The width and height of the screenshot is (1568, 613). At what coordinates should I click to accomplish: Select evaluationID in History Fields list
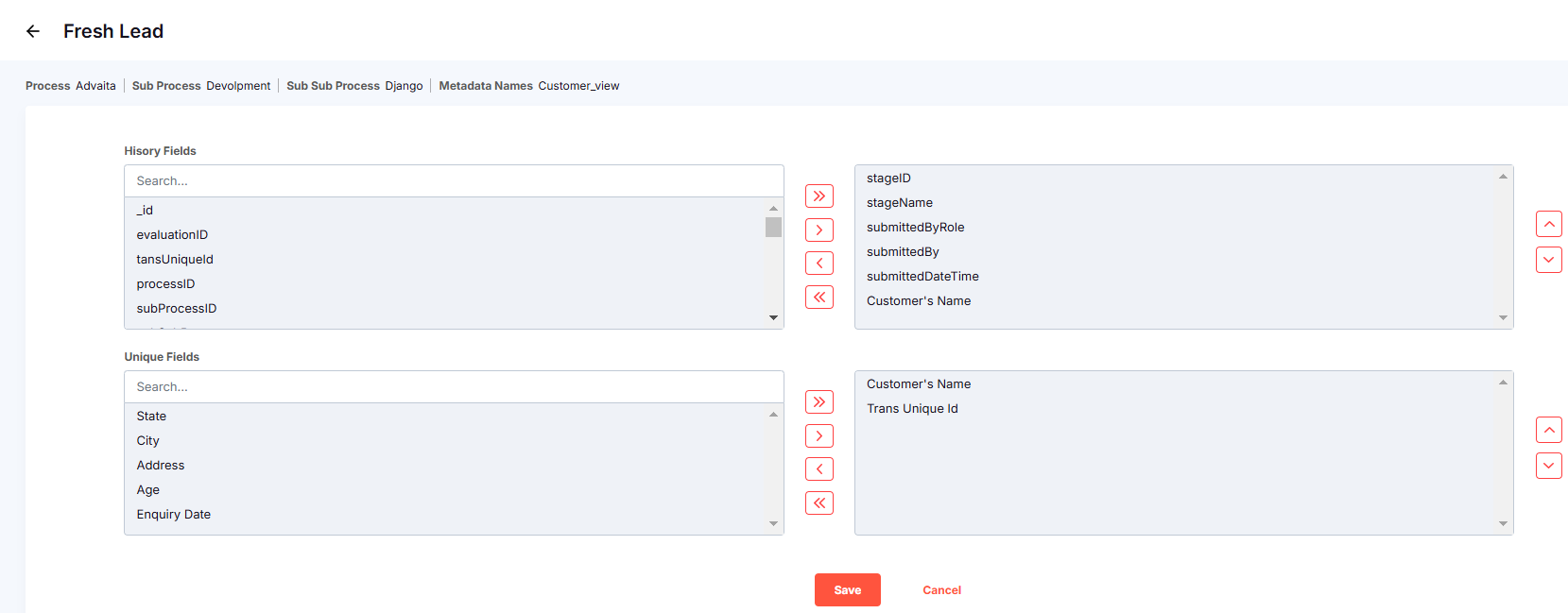[172, 235]
